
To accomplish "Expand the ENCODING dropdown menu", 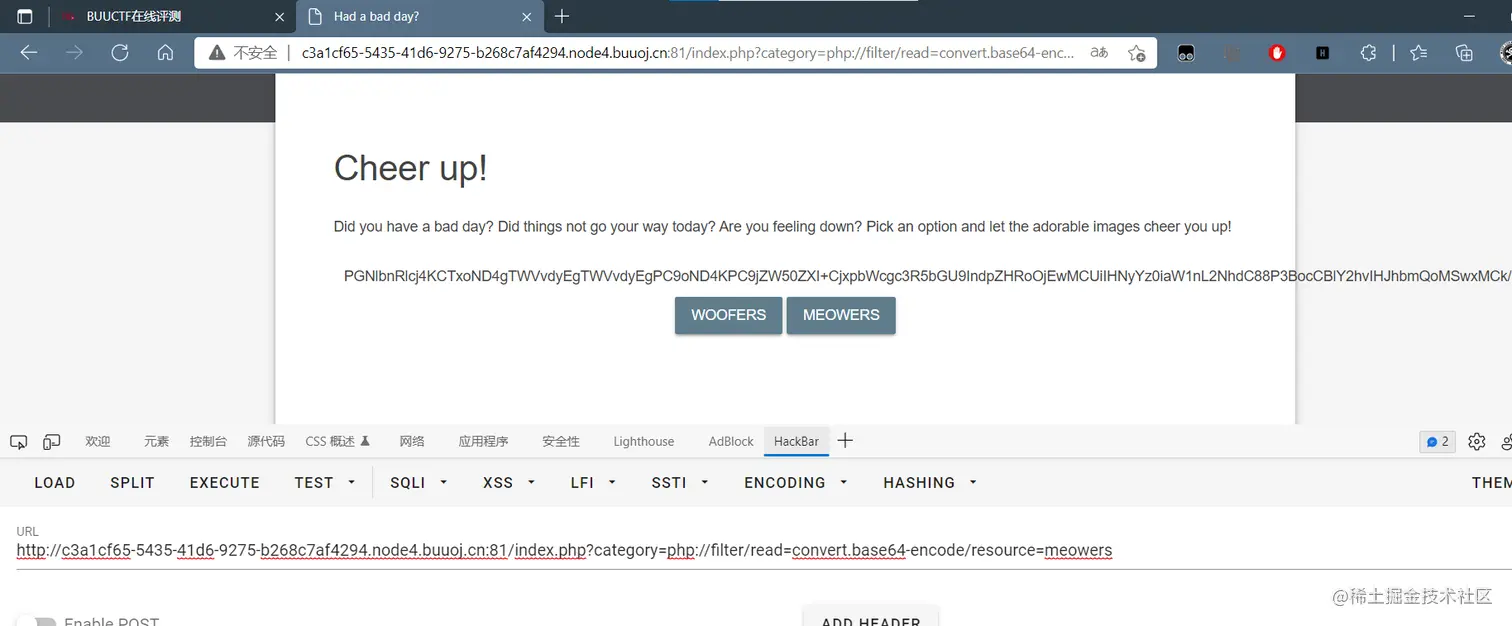I will [x=796, y=482].
